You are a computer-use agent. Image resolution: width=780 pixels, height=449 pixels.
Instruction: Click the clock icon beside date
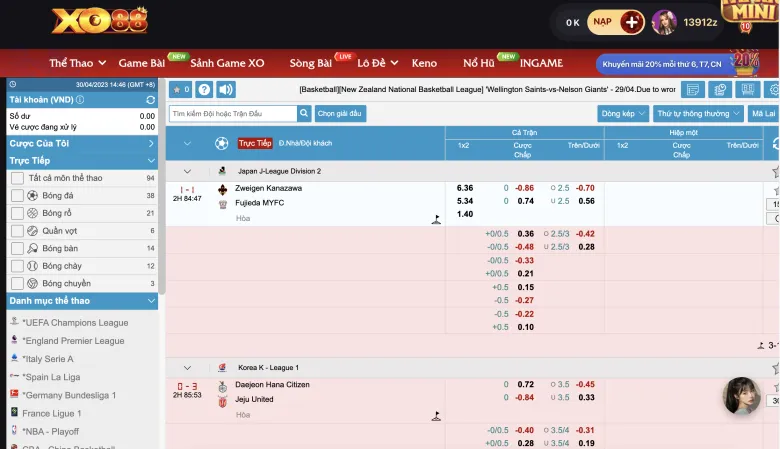[x=13, y=85]
